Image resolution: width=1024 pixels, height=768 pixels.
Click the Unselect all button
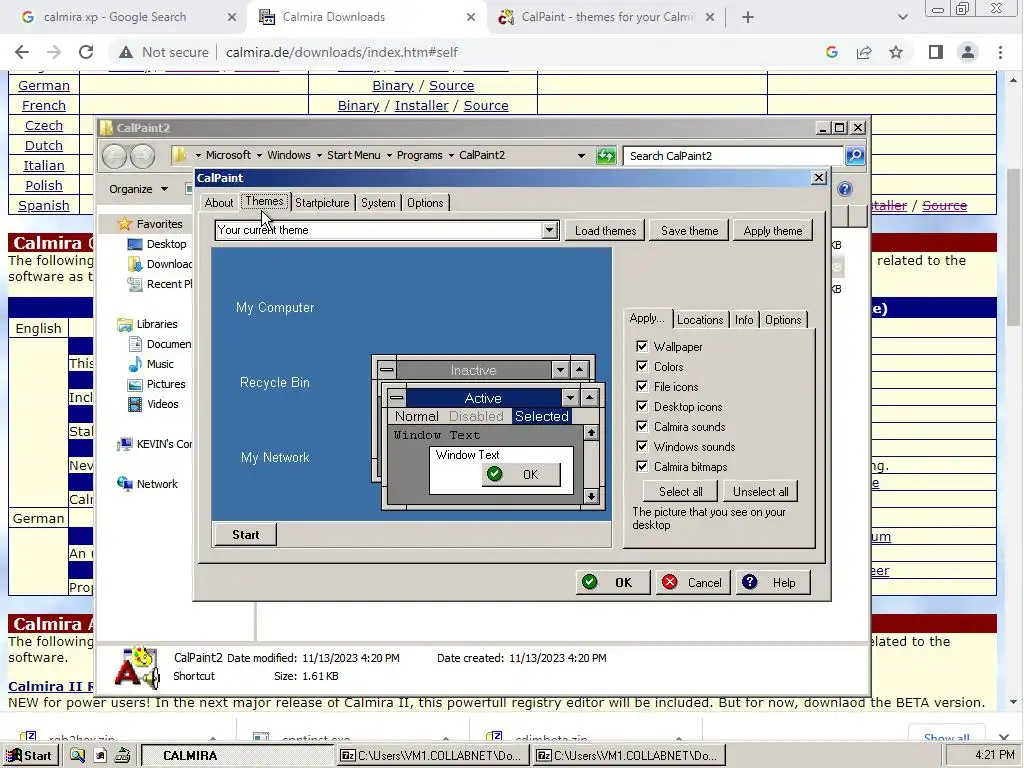(x=760, y=492)
